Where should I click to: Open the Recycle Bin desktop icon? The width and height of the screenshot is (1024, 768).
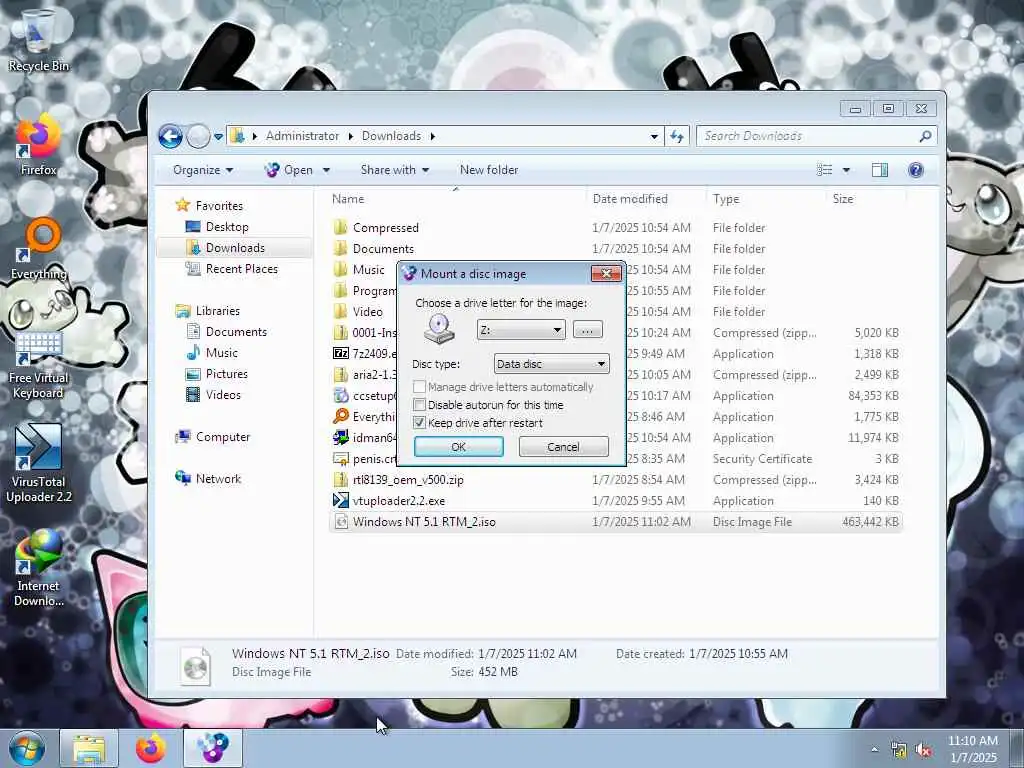click(38, 40)
